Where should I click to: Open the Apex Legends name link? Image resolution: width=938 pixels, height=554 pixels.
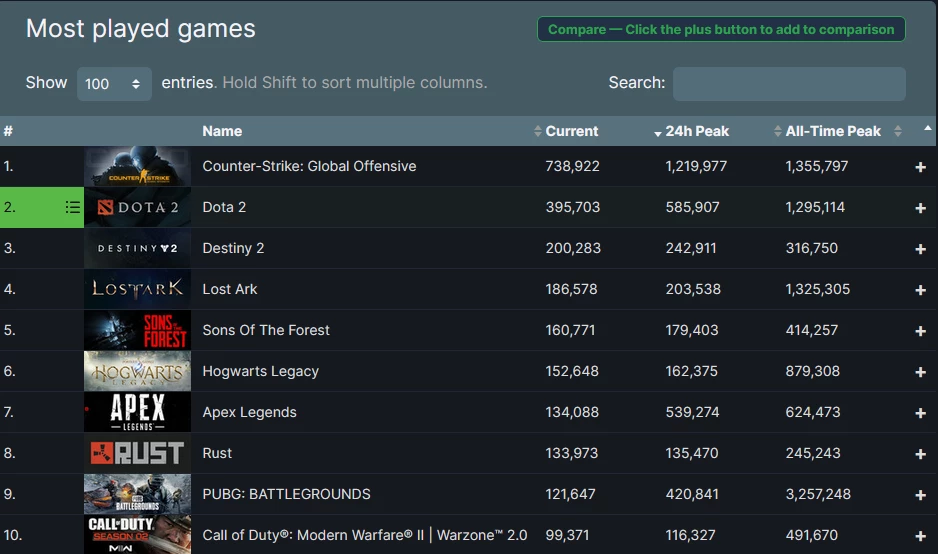pos(249,412)
